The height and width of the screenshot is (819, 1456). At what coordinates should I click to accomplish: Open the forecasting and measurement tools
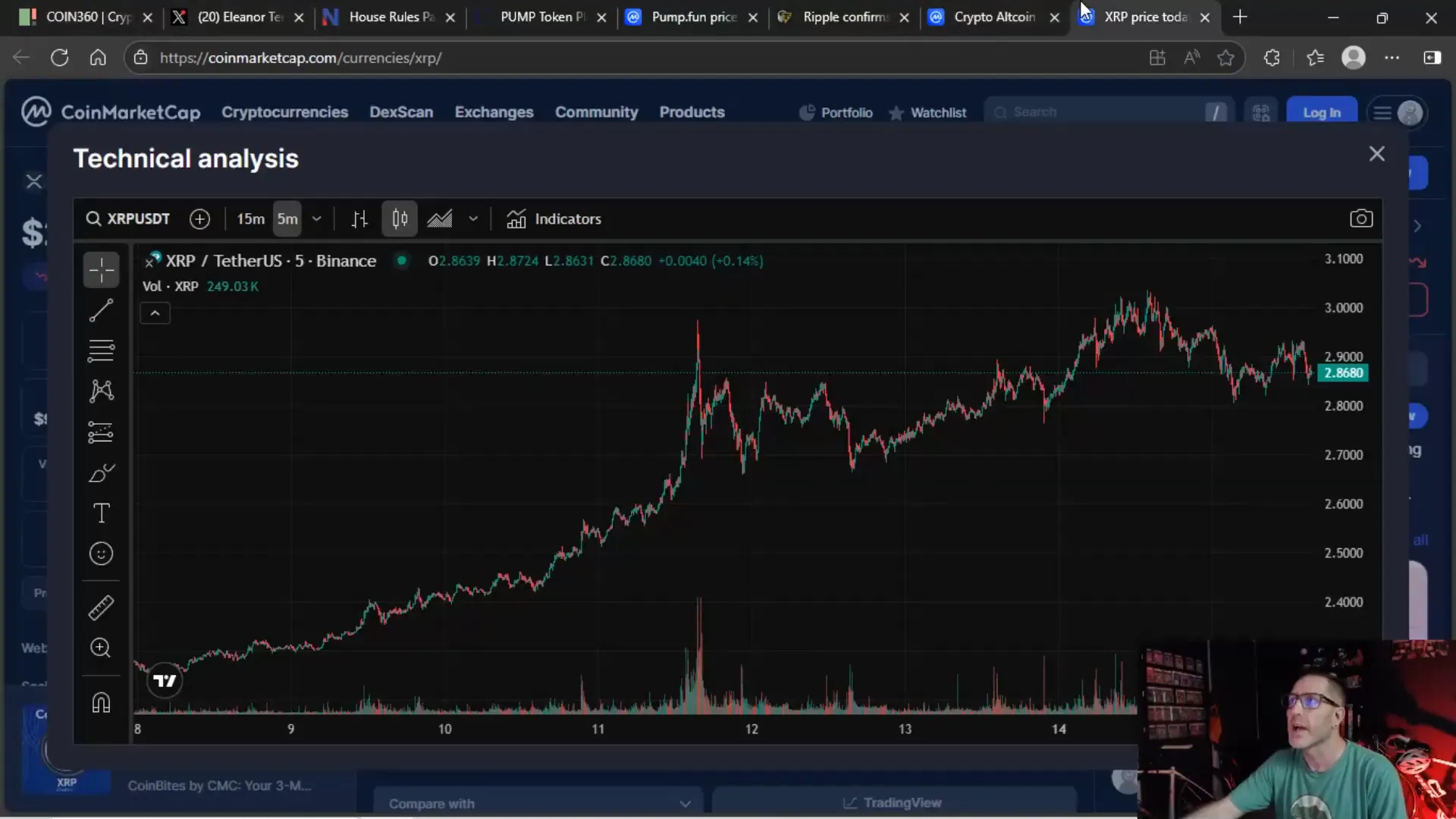101,432
